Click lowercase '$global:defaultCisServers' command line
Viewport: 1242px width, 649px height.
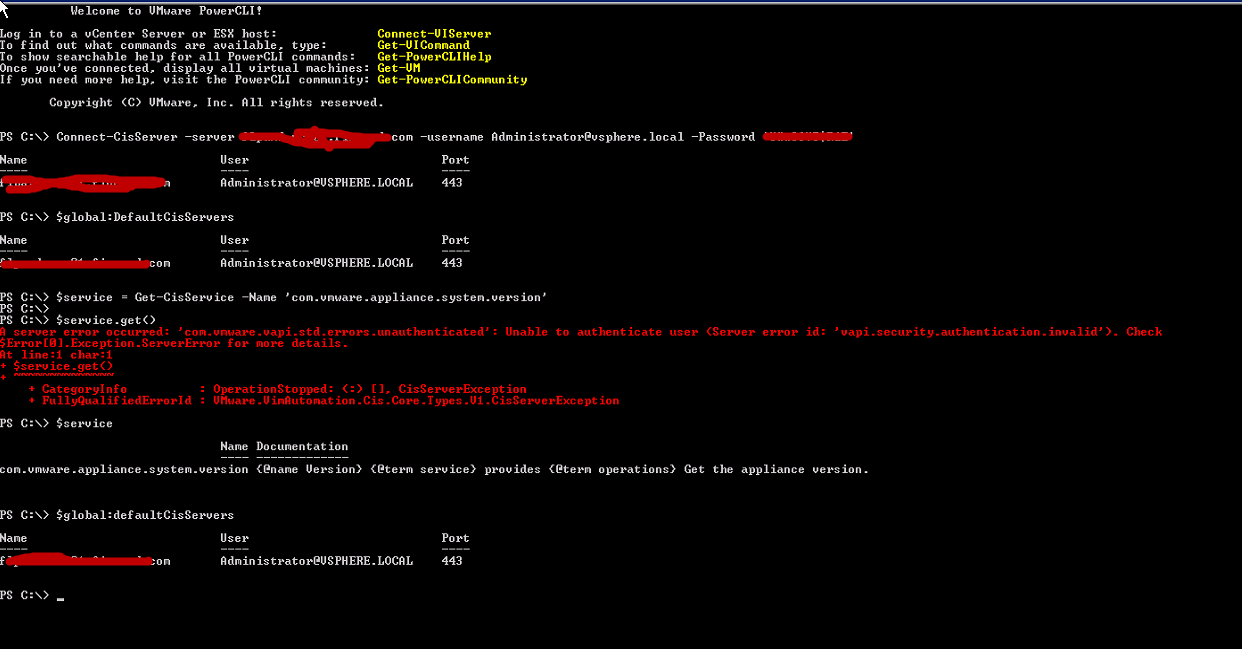point(117,515)
